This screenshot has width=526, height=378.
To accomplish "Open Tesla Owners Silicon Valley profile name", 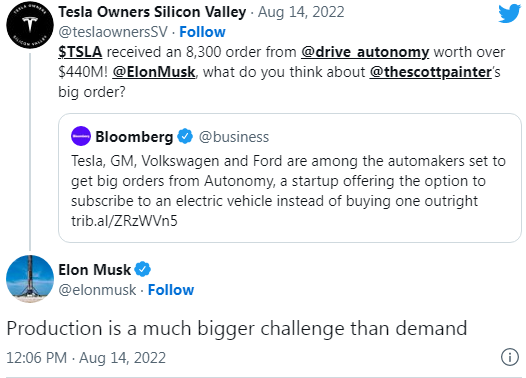I will coord(152,12).
